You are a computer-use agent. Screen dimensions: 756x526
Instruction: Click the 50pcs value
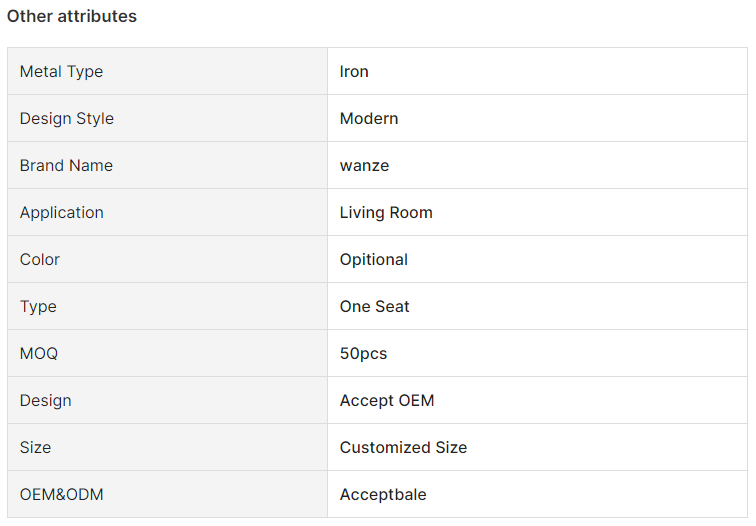pyautogui.click(x=363, y=354)
